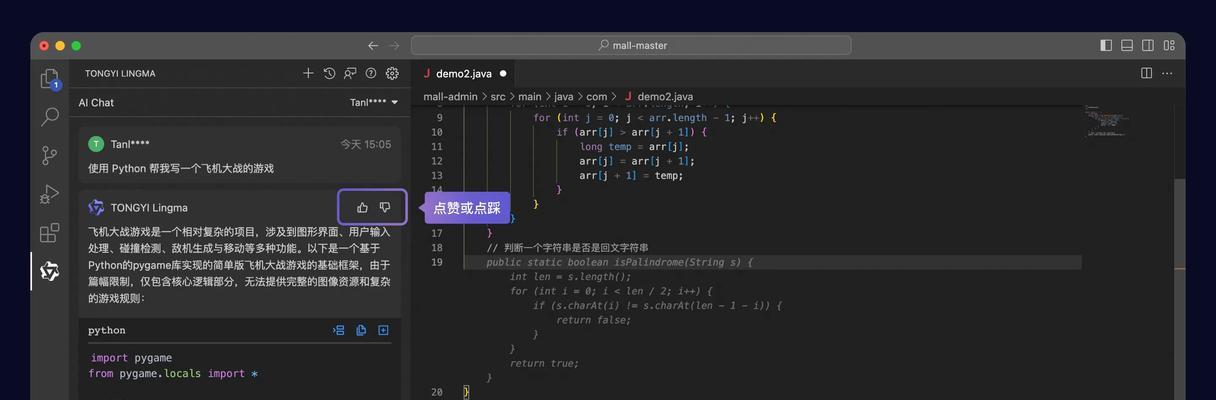The width and height of the screenshot is (1216, 400).
Task: Open the Source Control view
Action: click(x=49, y=155)
